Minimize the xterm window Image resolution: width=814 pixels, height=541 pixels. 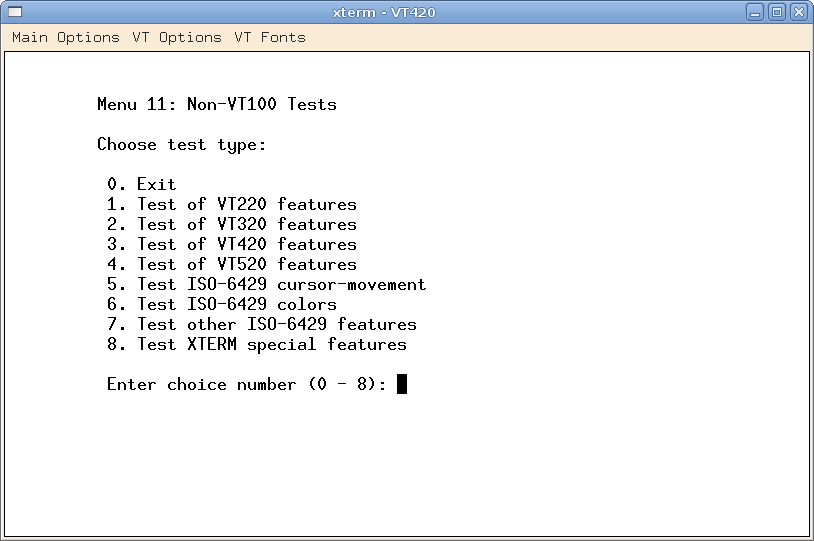tap(757, 12)
